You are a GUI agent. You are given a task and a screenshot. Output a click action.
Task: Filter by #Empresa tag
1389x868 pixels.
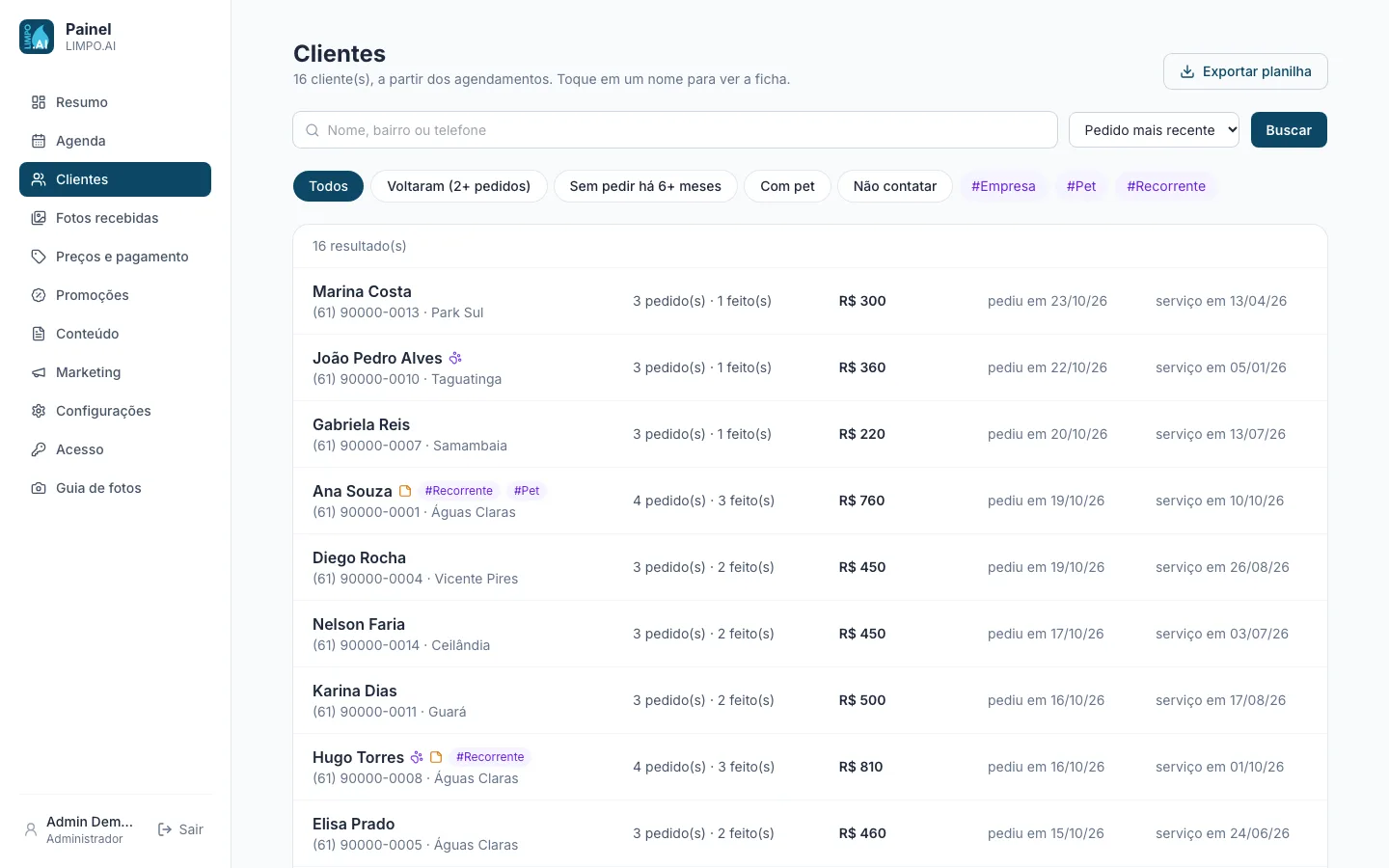coord(1003,186)
